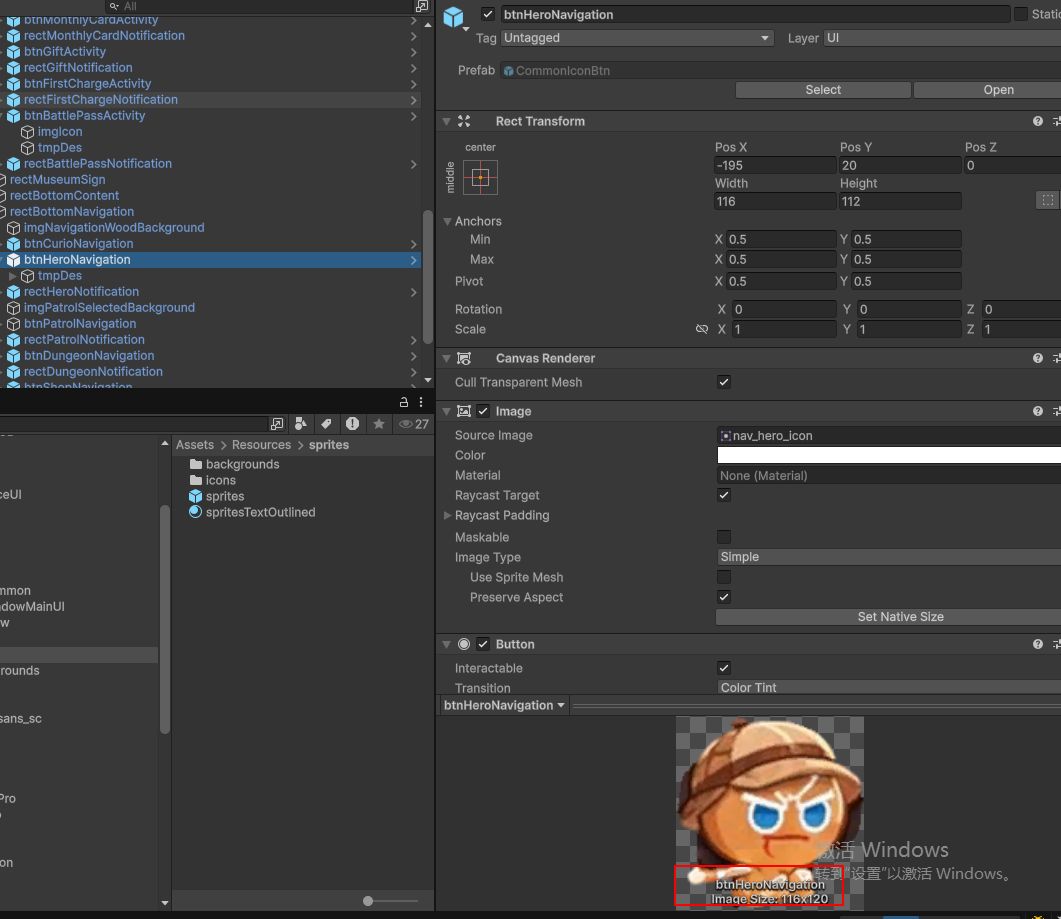Toggle hidden packages visibility count 27
The width and height of the screenshot is (1061, 919).
pyautogui.click(x=413, y=424)
